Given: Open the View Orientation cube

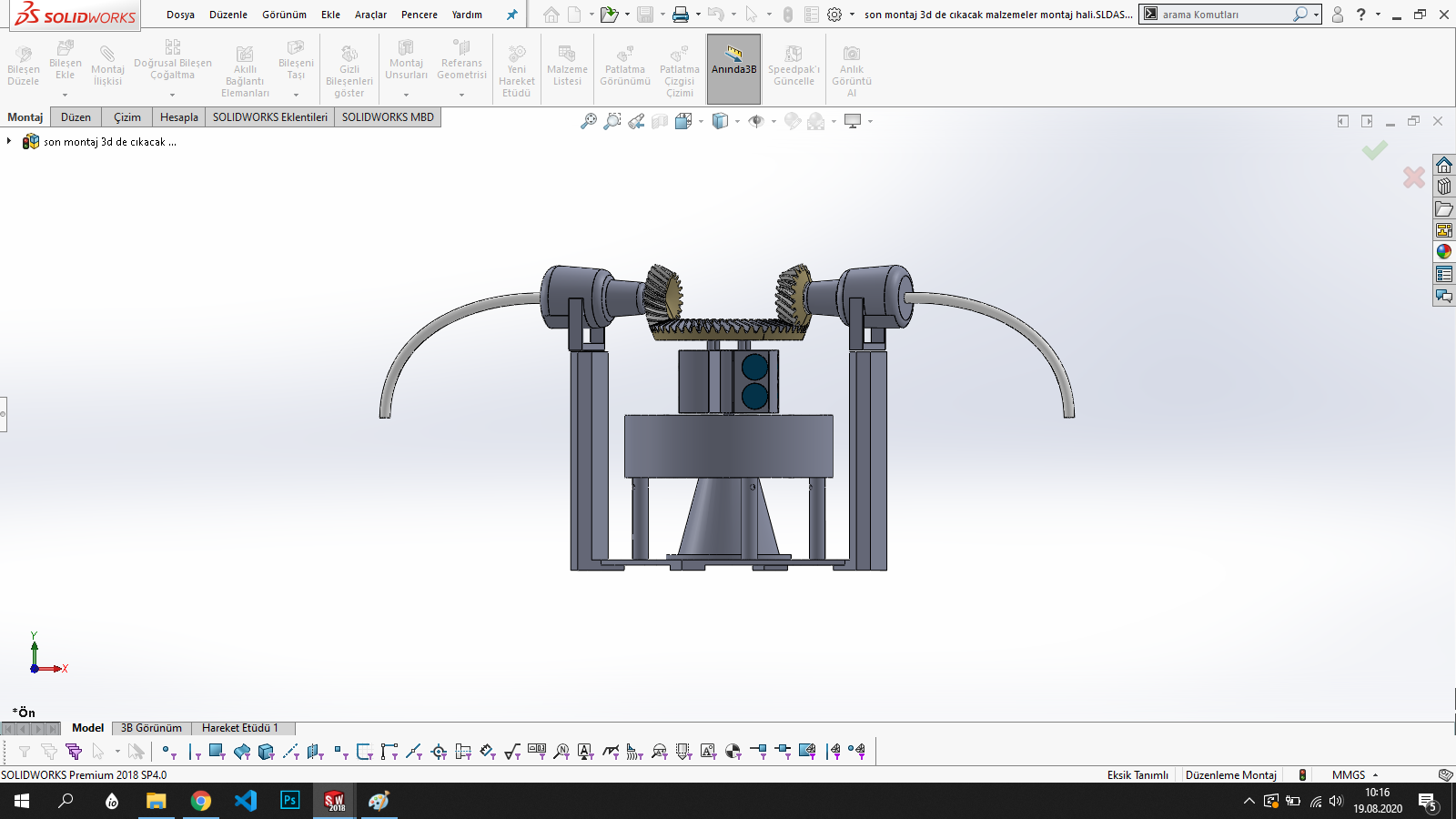Looking at the screenshot, I should tap(684, 121).
